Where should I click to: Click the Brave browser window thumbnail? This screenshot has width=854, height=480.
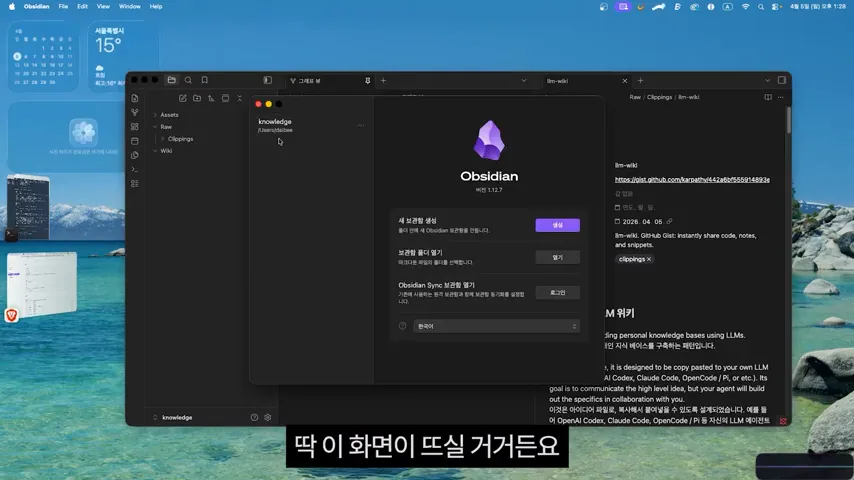pos(42,283)
